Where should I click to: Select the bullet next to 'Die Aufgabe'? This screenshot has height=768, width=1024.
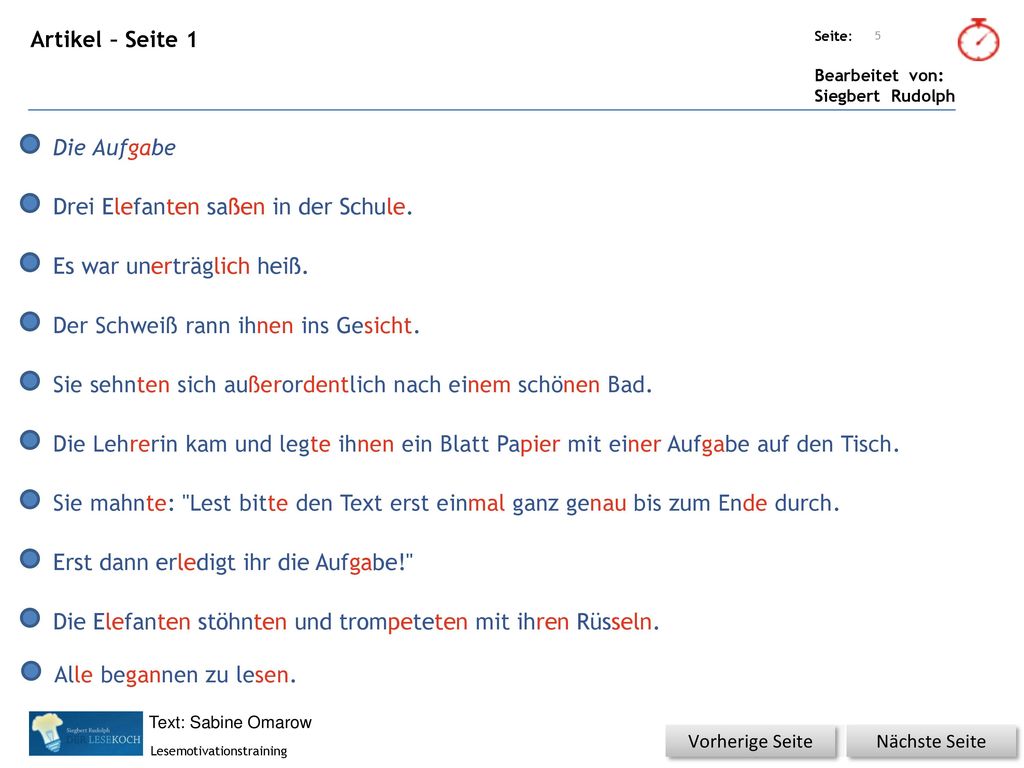tap(30, 144)
